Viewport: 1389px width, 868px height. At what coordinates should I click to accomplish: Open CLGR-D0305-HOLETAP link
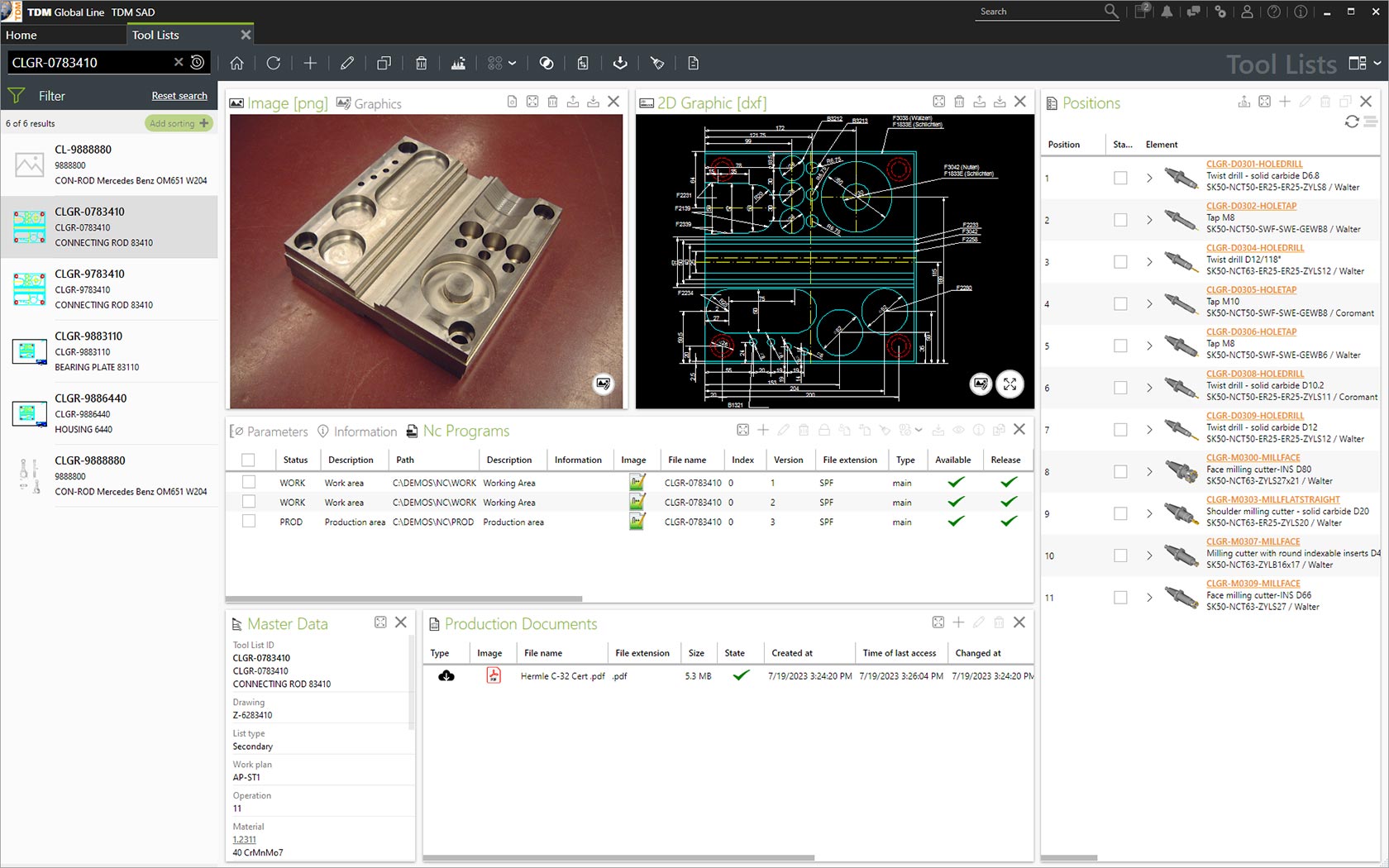point(1251,289)
